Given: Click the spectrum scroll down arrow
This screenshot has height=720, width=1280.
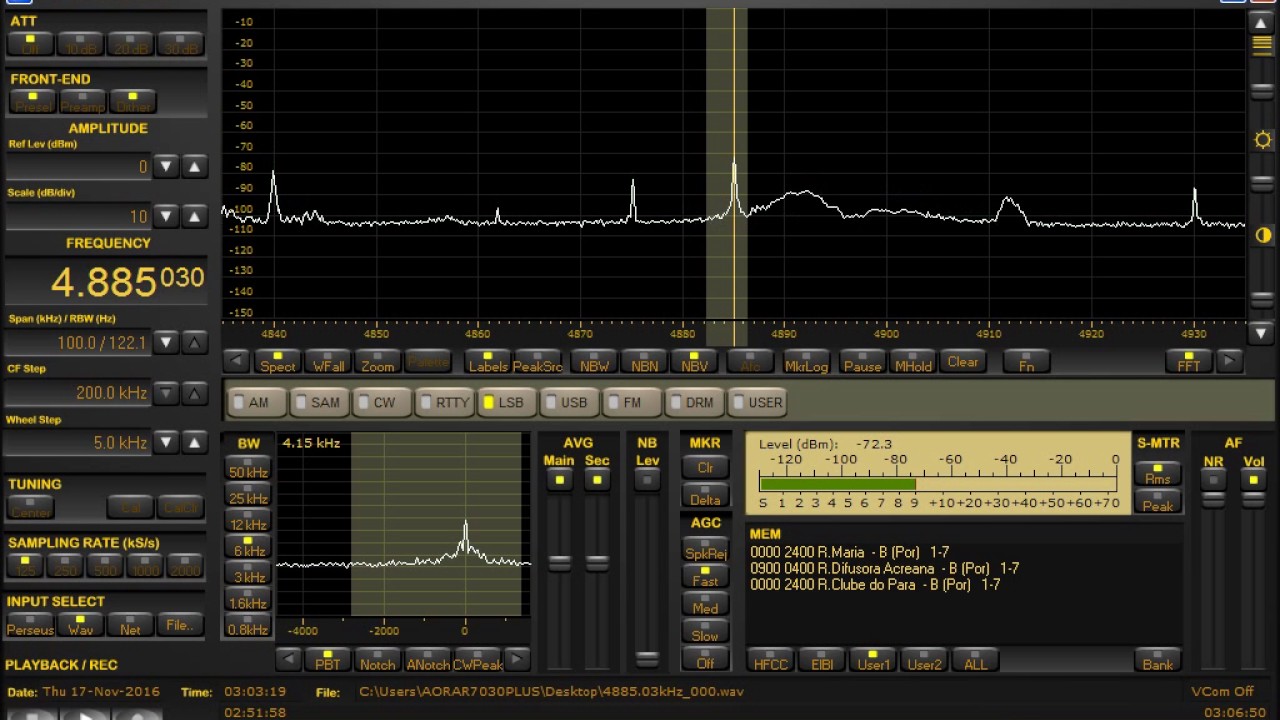Looking at the screenshot, I should [1261, 333].
